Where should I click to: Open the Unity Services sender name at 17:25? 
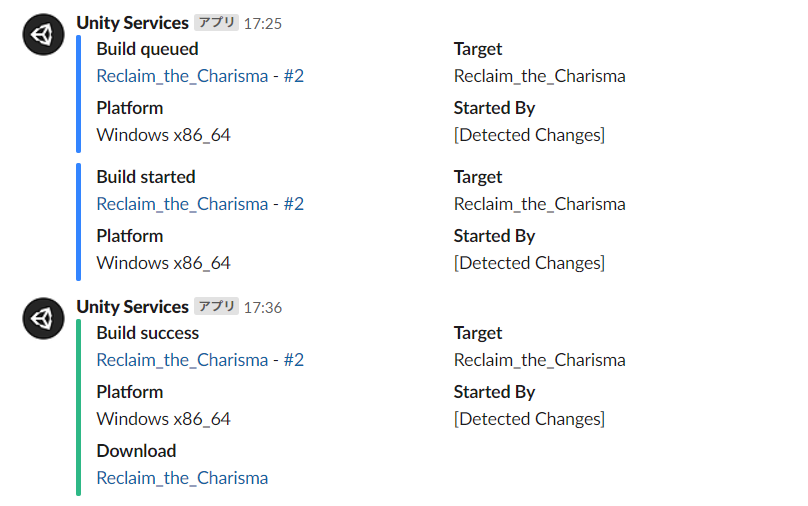(132, 23)
